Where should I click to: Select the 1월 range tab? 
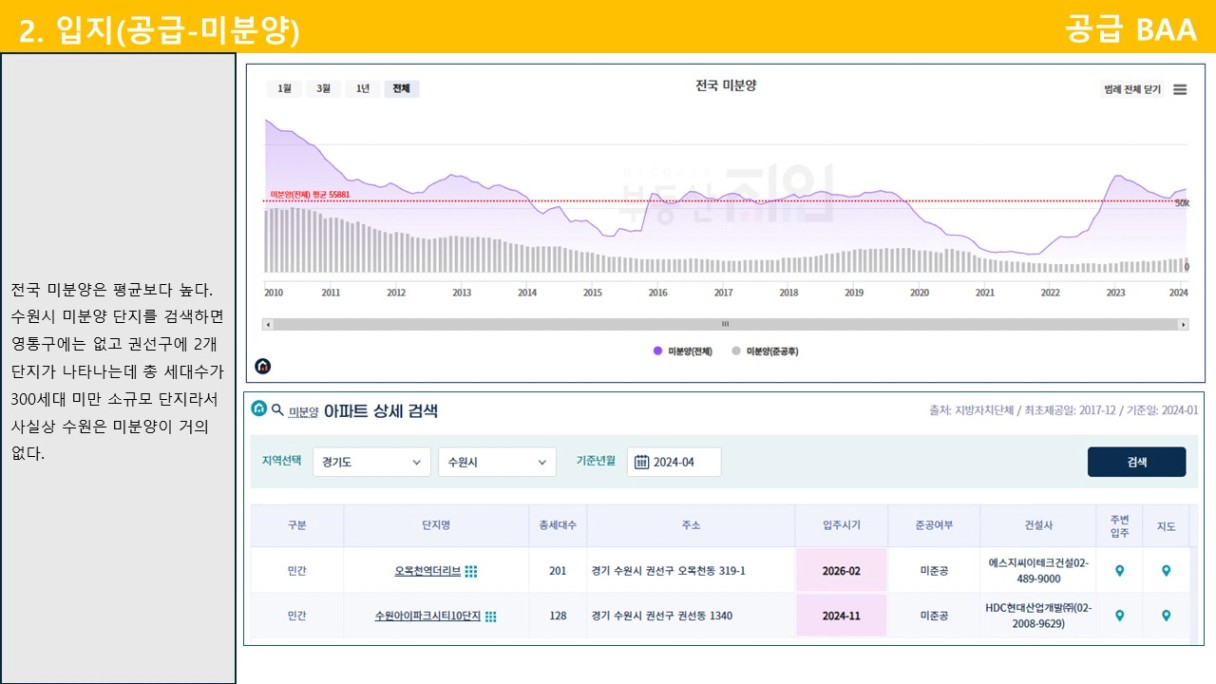[284, 88]
